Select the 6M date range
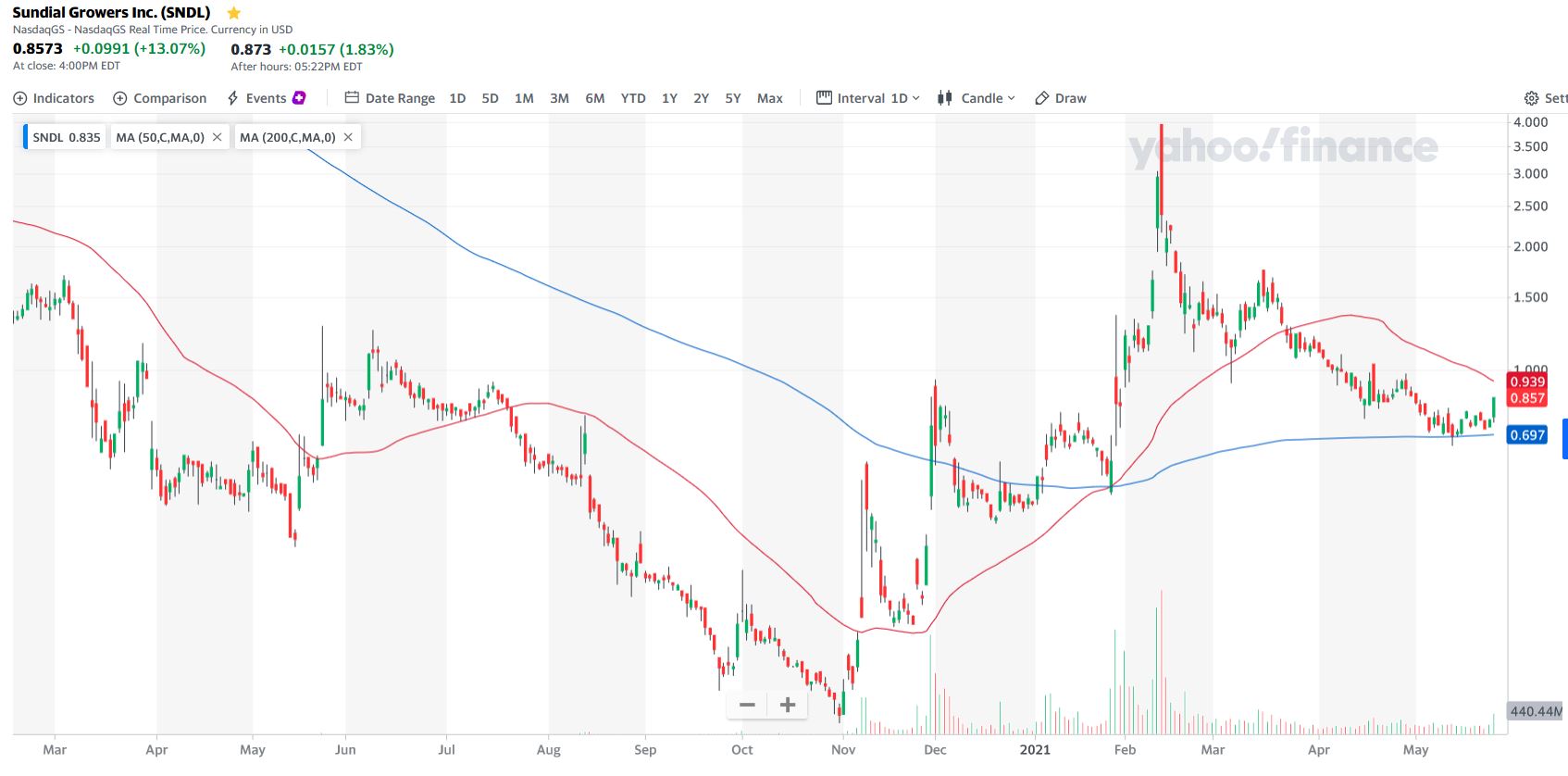Screen dimensions: 1568x776 595,98
